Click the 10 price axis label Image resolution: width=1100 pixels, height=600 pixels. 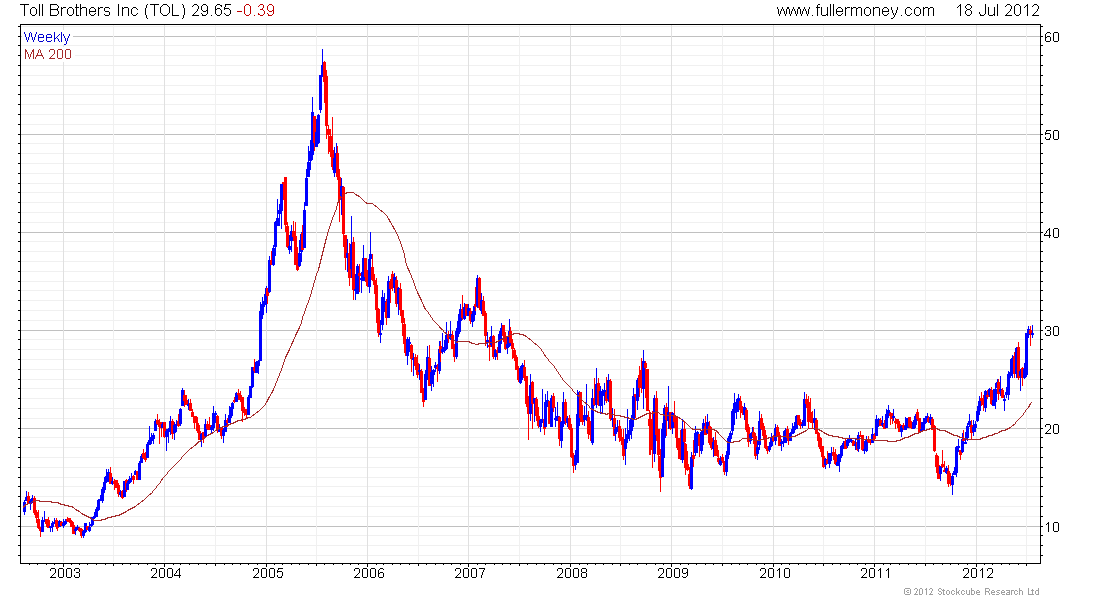[1052, 527]
